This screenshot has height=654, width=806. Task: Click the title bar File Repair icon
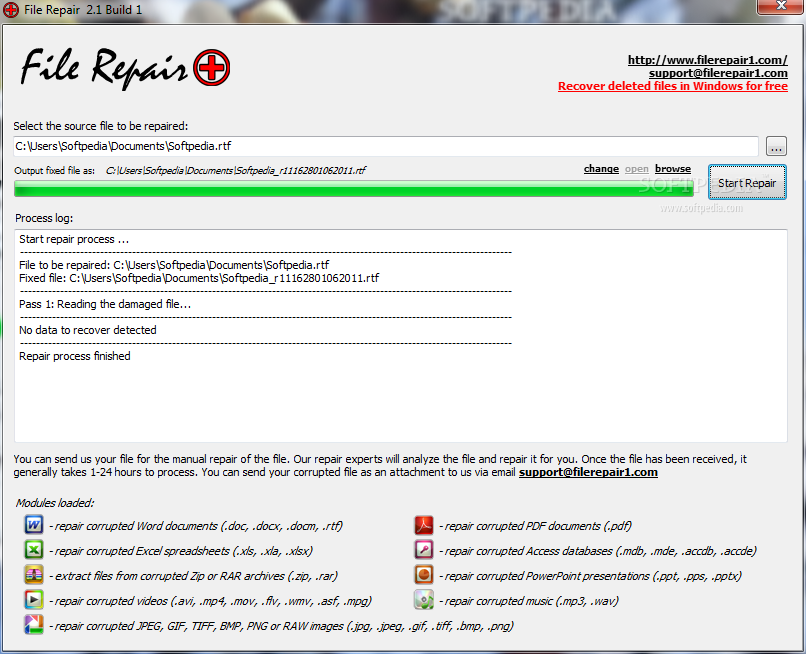(11, 10)
